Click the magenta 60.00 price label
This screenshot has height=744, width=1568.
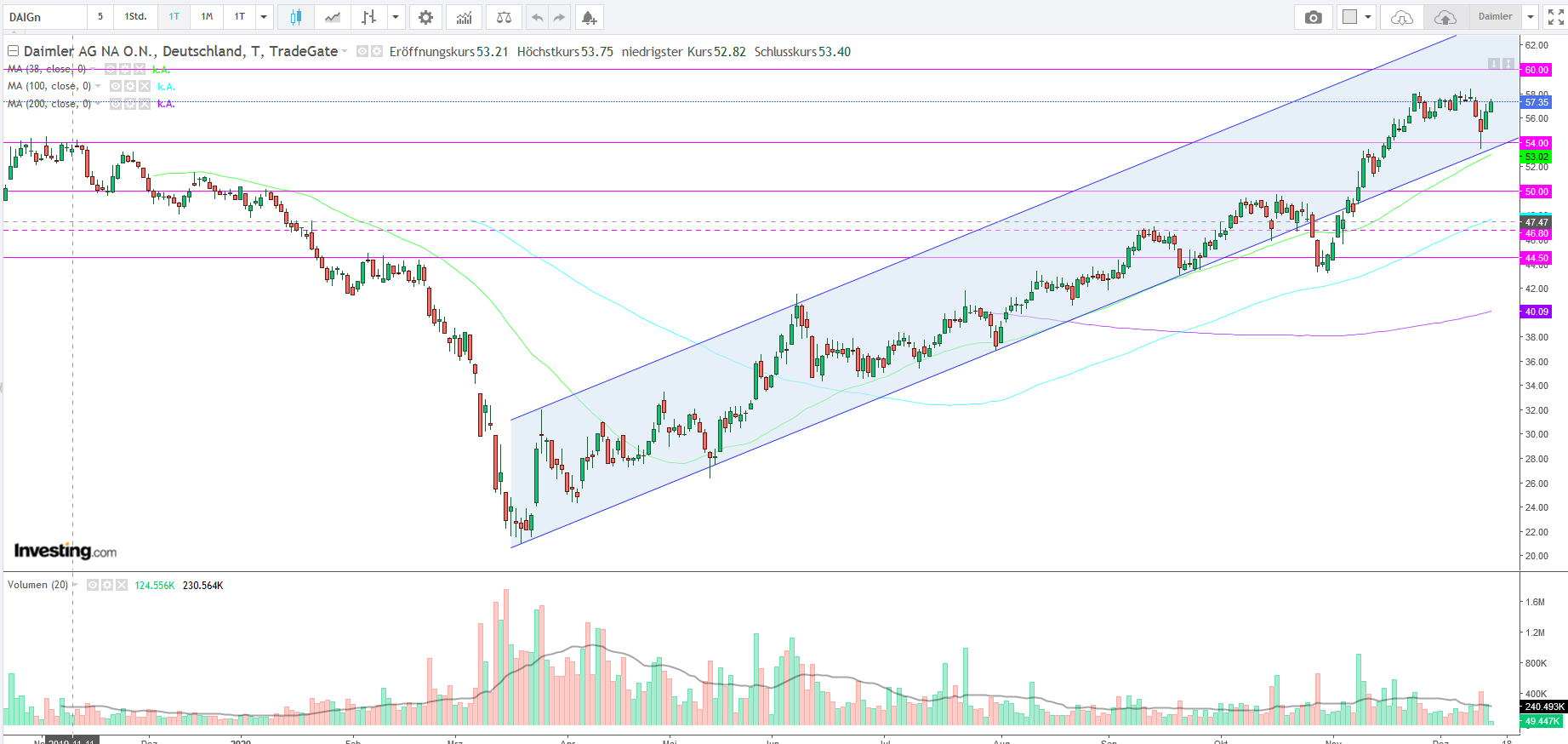coord(1537,70)
